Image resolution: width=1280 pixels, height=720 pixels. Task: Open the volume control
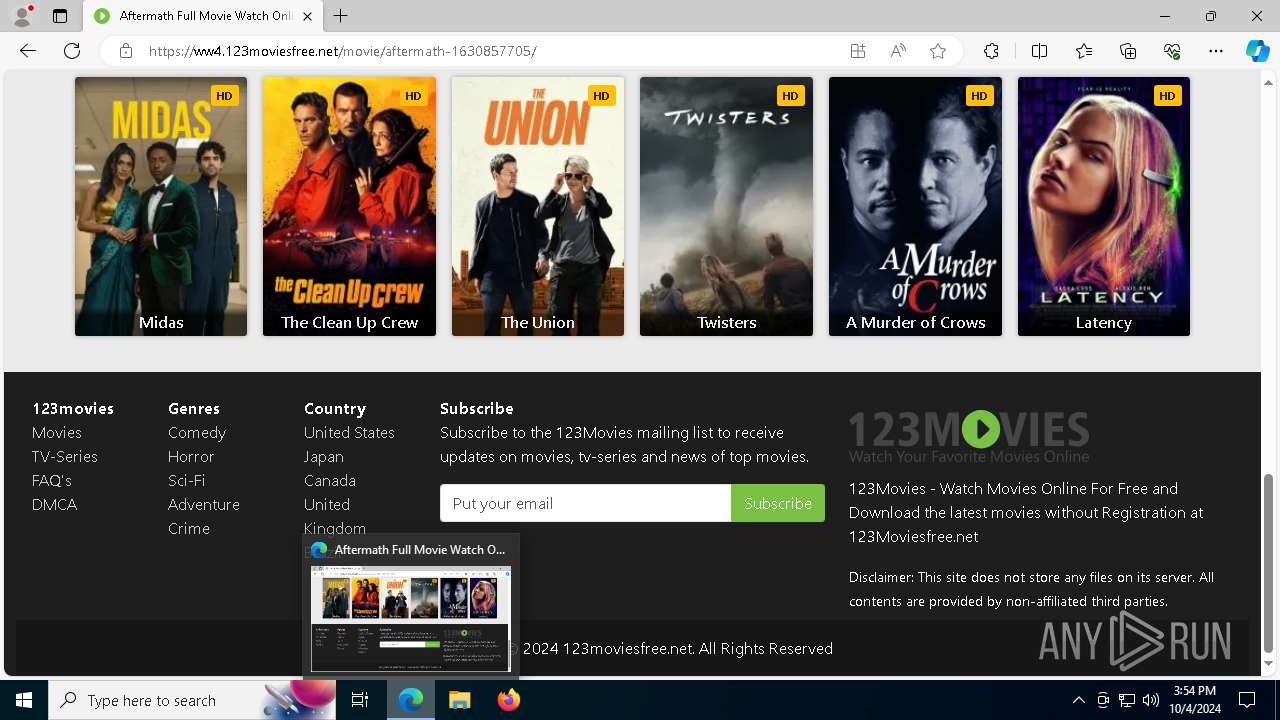tap(1151, 700)
